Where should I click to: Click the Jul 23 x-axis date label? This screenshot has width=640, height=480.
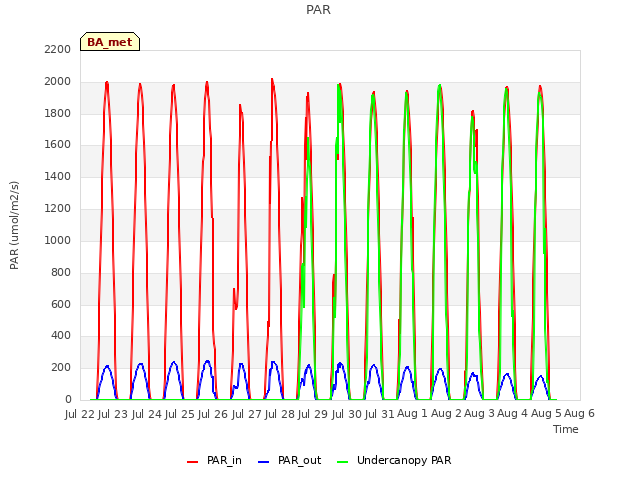tap(113, 414)
